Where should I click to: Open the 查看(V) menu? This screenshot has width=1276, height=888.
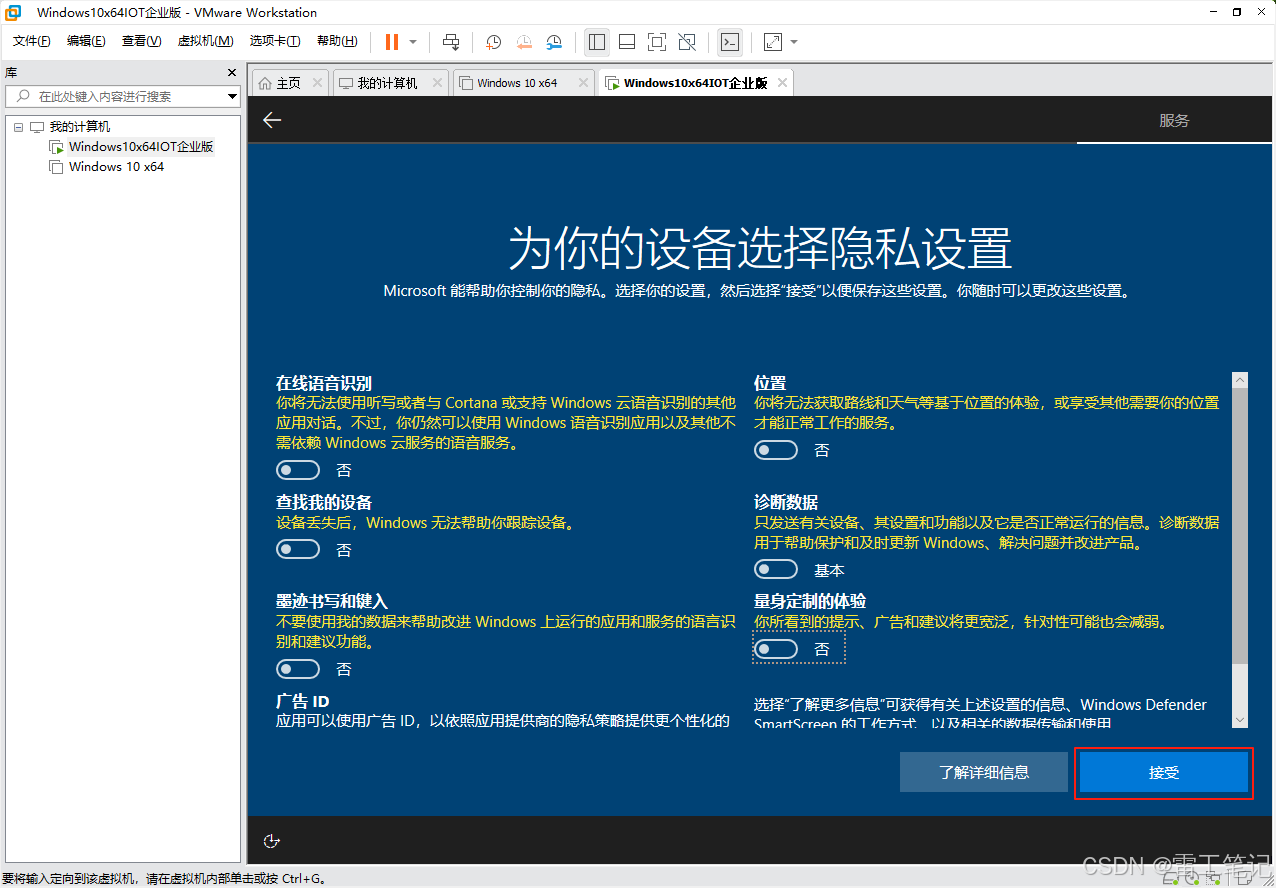click(141, 41)
